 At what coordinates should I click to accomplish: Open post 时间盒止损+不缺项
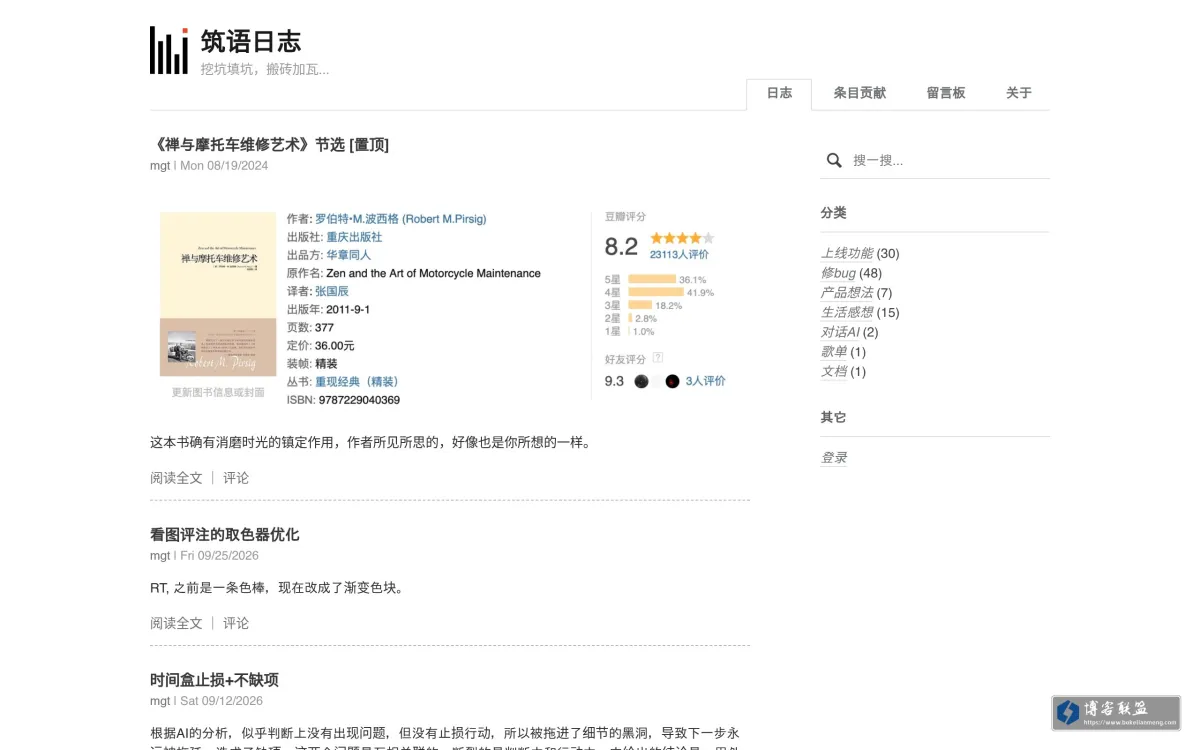[214, 680]
